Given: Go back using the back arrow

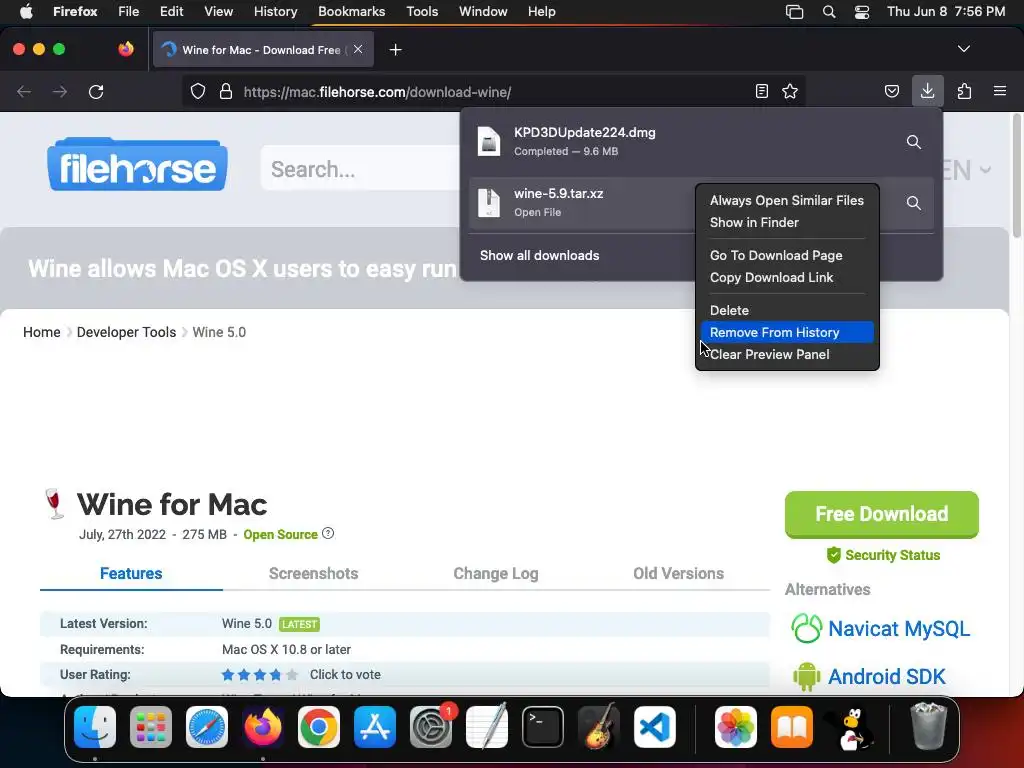Looking at the screenshot, I should click(x=24, y=91).
